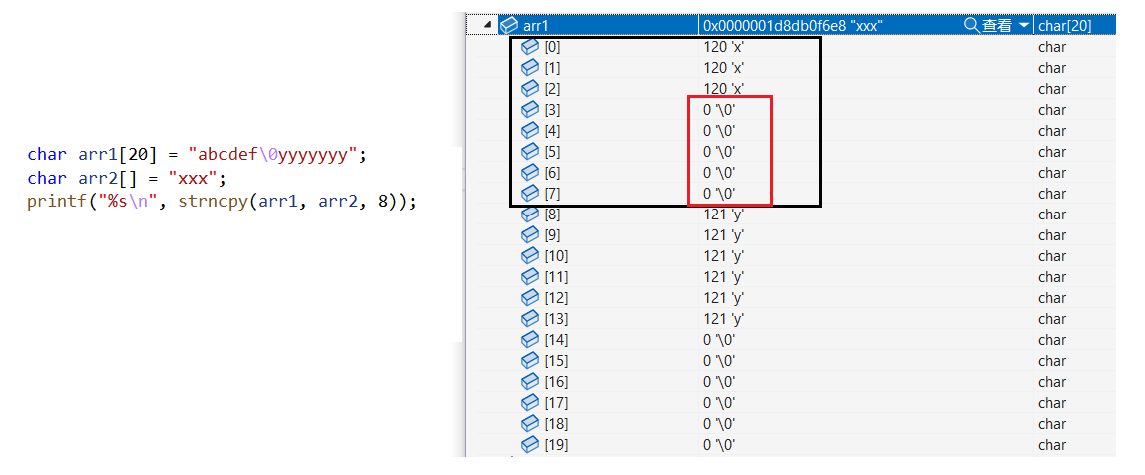Select the [2] index label

[x=553, y=88]
